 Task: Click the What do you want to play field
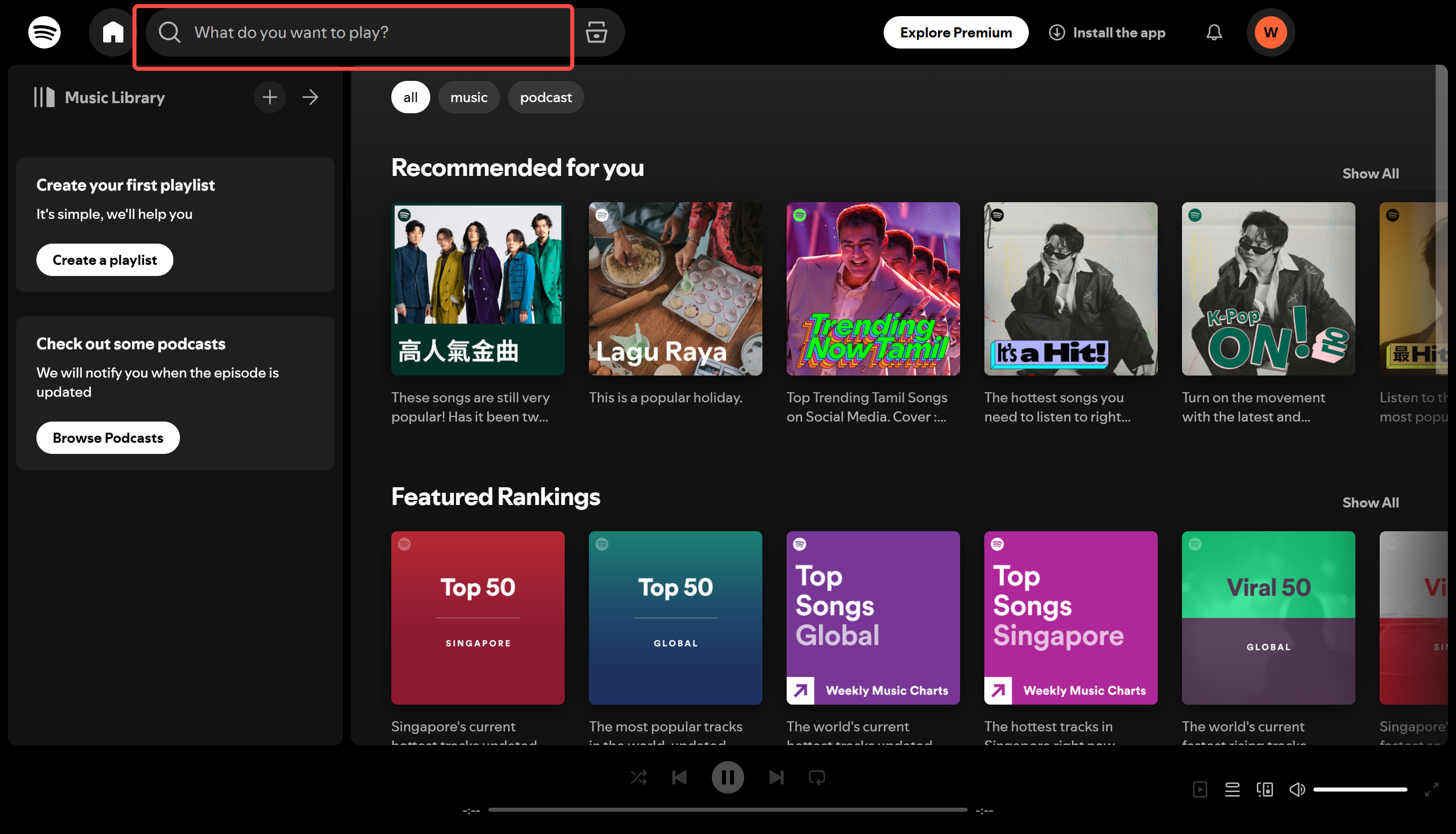coord(367,32)
